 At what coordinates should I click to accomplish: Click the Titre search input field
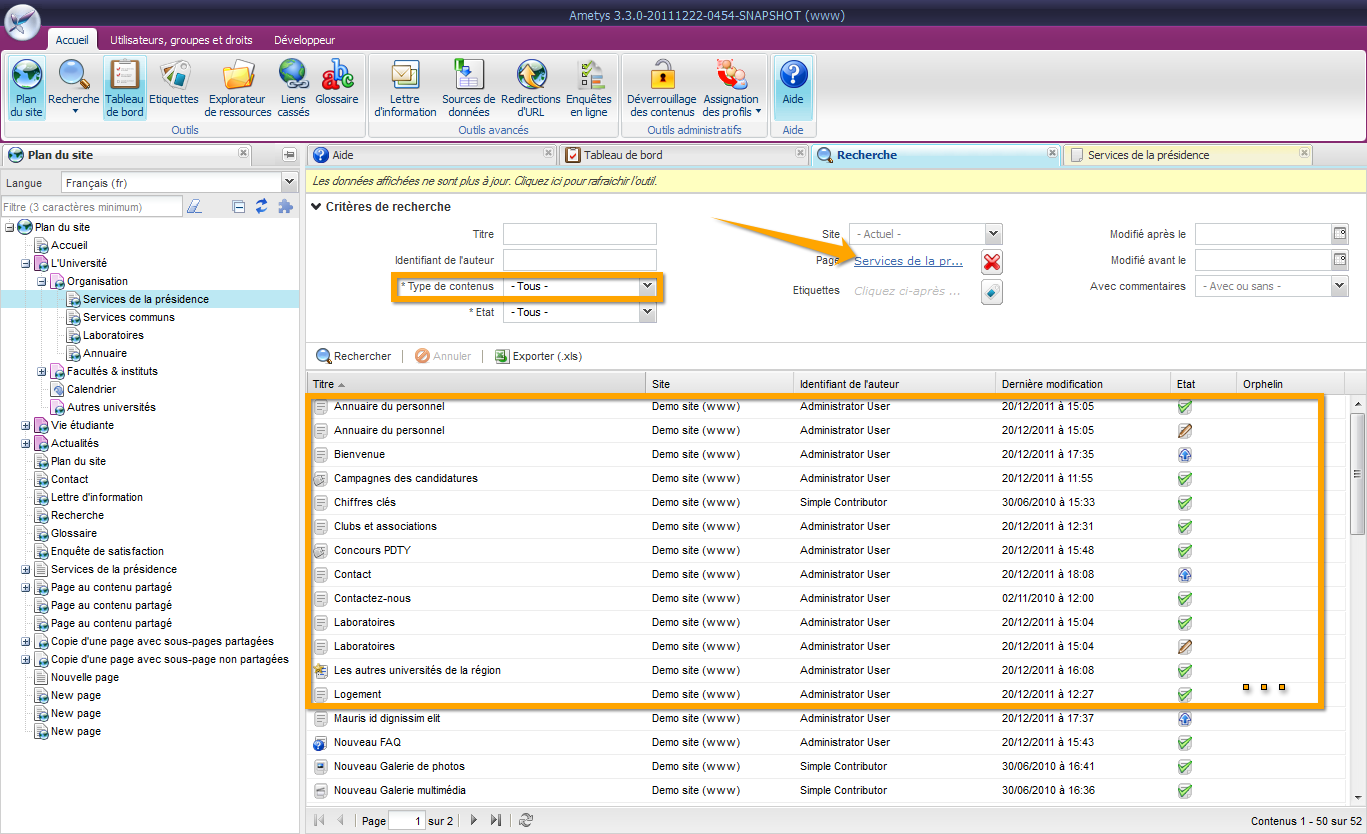pos(579,234)
